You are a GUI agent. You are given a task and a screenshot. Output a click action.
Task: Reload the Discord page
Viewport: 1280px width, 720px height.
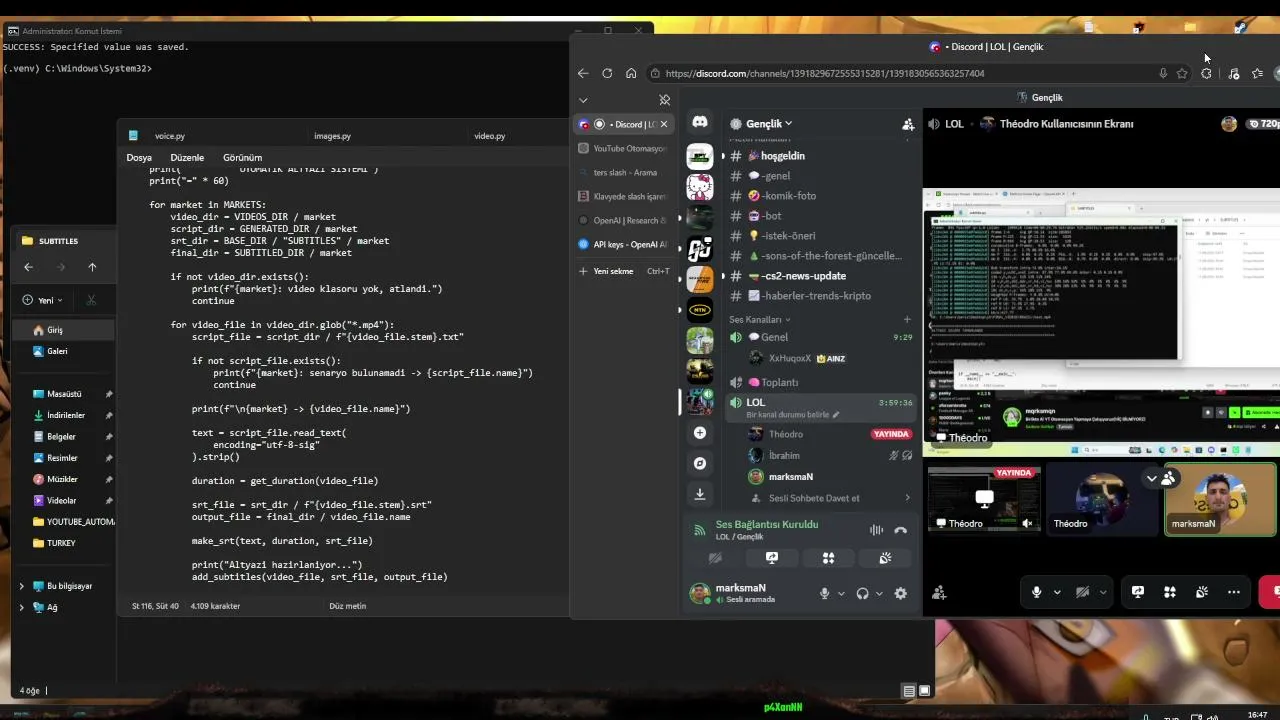pyautogui.click(x=607, y=73)
